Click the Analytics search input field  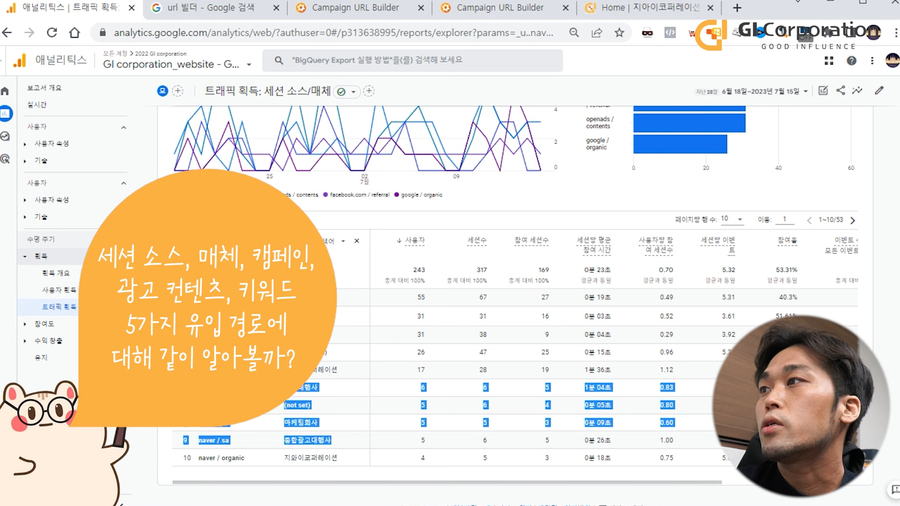[x=412, y=60]
